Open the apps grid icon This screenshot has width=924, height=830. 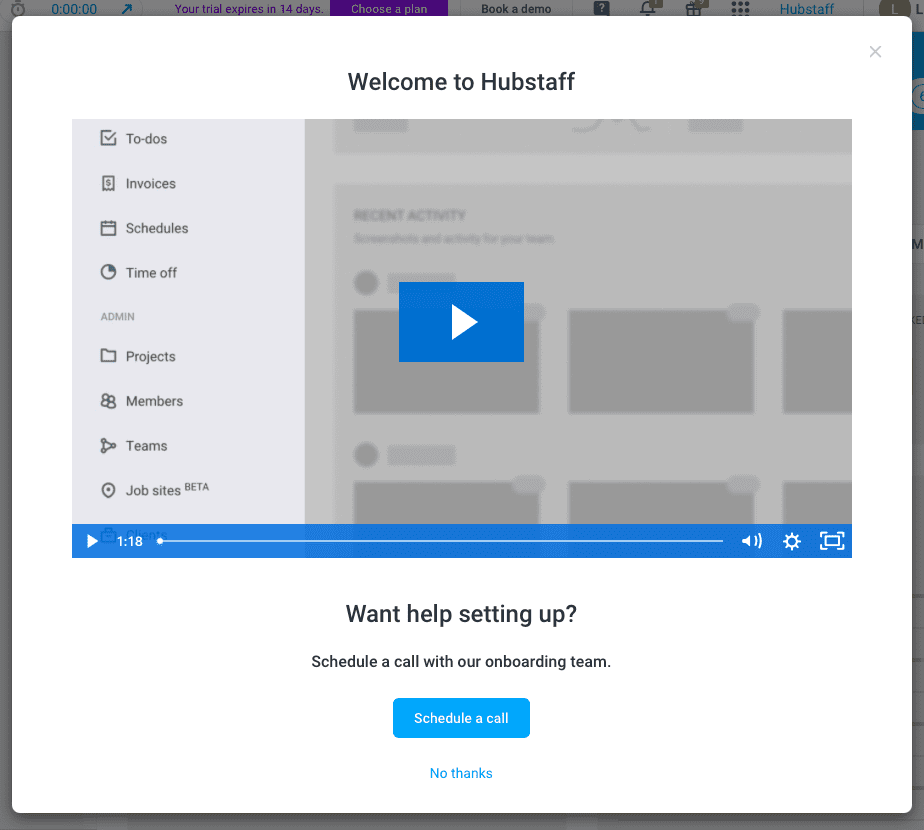tap(740, 8)
